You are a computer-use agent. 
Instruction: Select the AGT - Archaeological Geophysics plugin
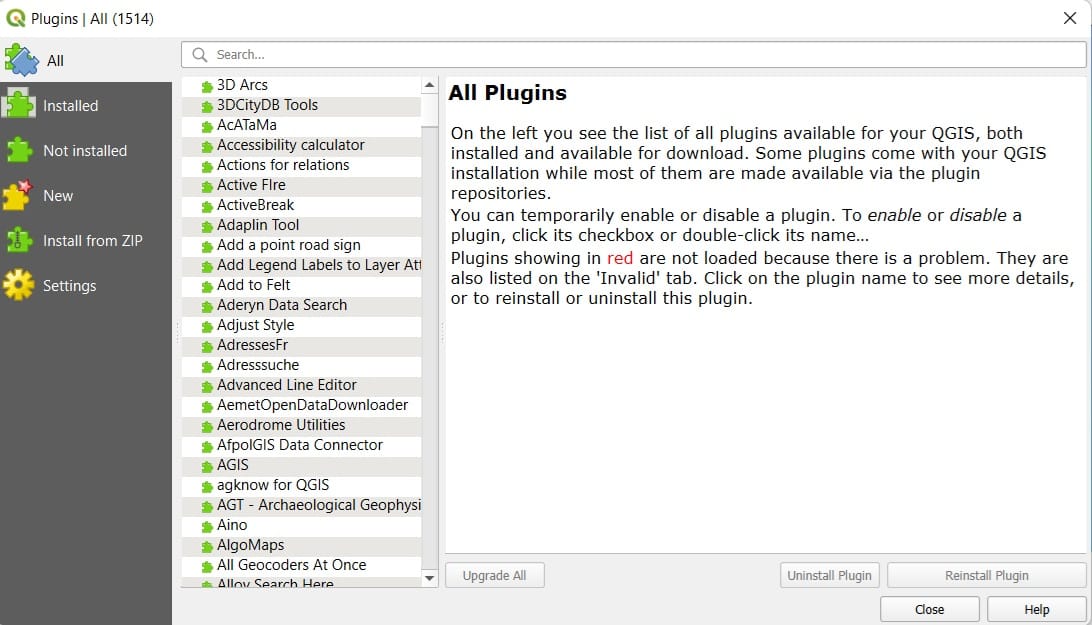click(302, 505)
